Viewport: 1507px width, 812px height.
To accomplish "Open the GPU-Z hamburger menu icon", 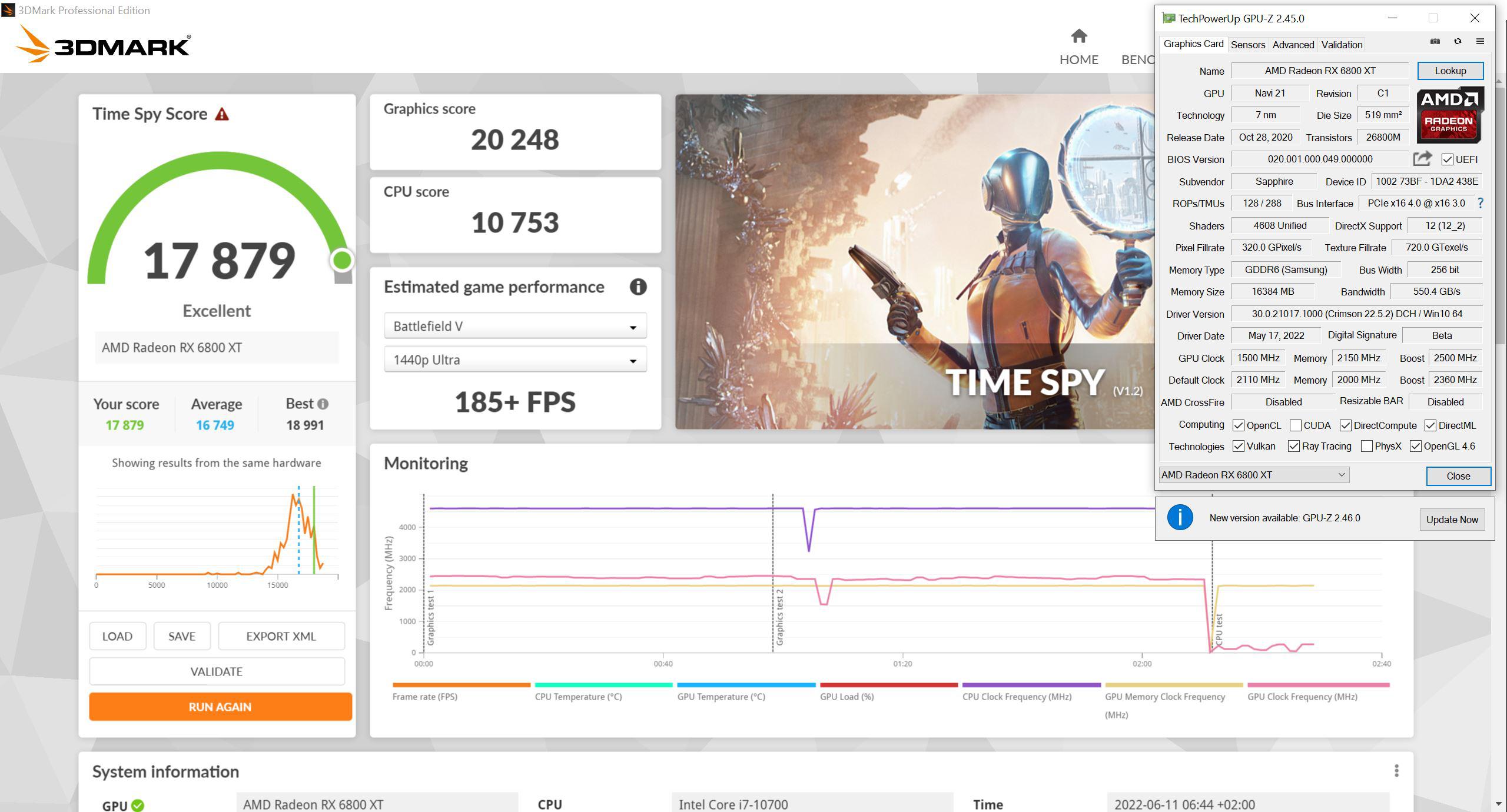I will pos(1480,42).
